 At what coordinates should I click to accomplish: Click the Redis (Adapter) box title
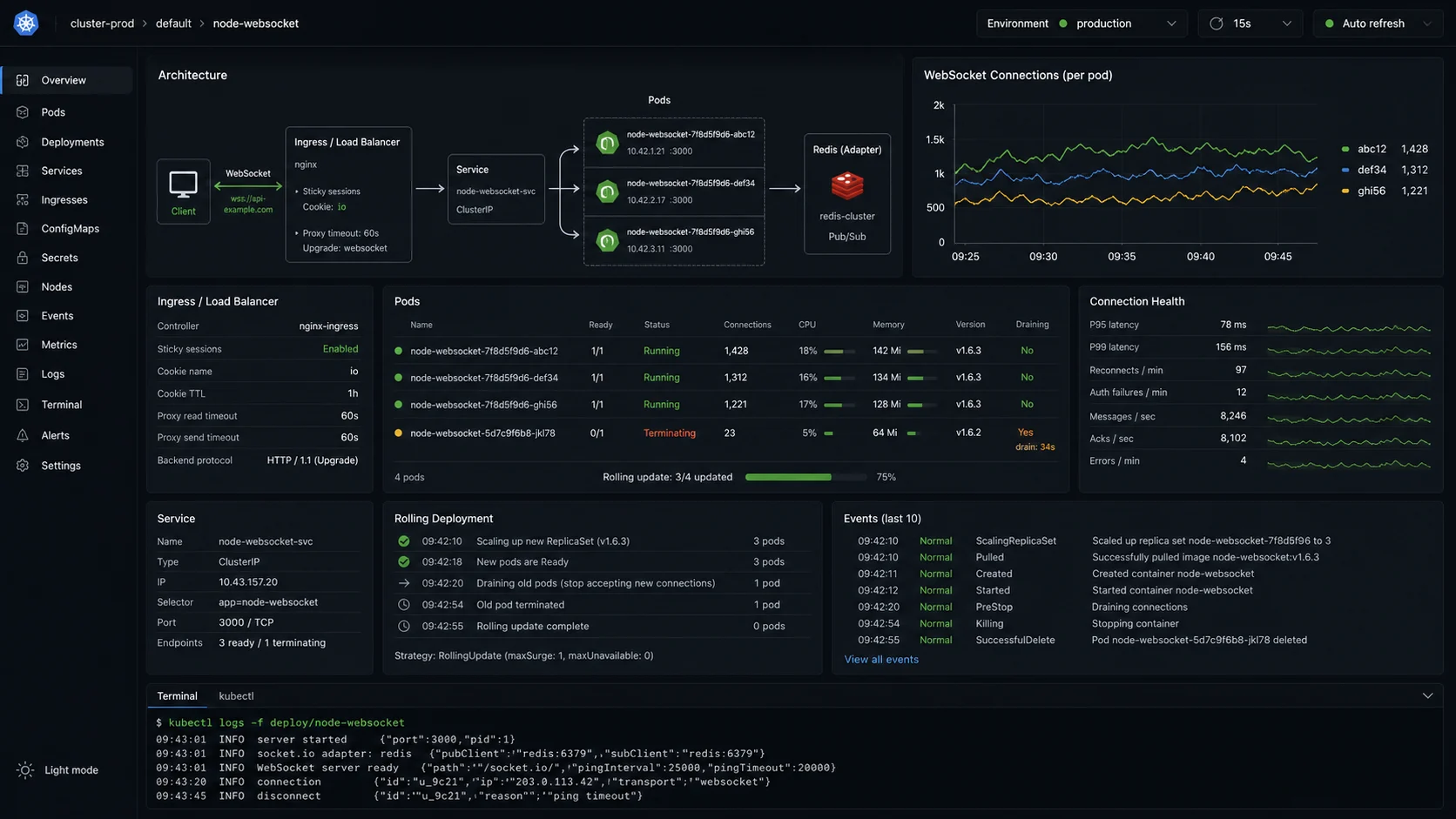(847, 150)
